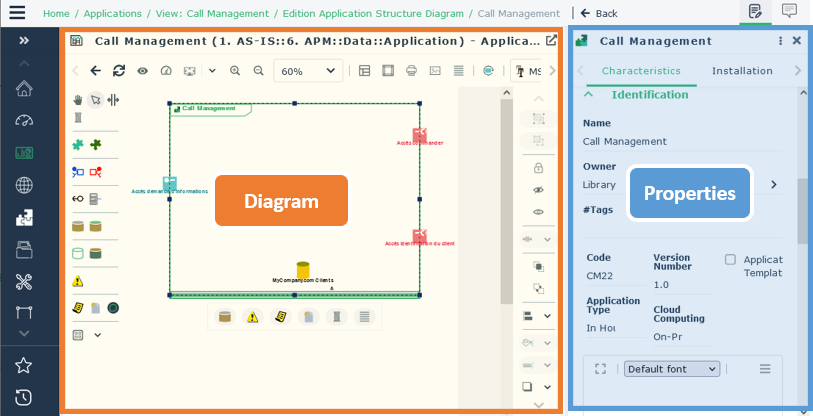Screen dimensions: 813x416
Task: Open the Home icon in the sidebar
Action: coord(25,87)
